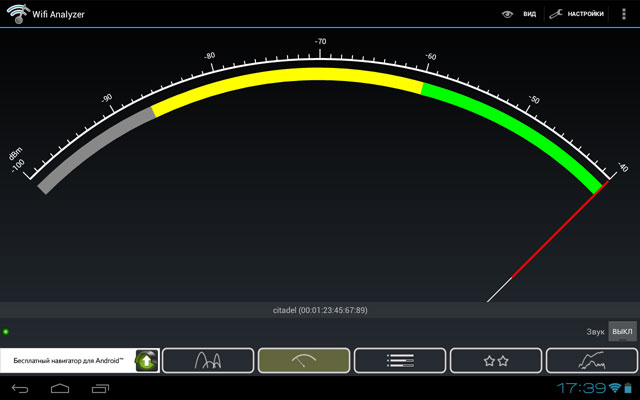This screenshot has width=640, height=400.
Task: Tap the 17:39 clock in system bar
Action: point(581,388)
